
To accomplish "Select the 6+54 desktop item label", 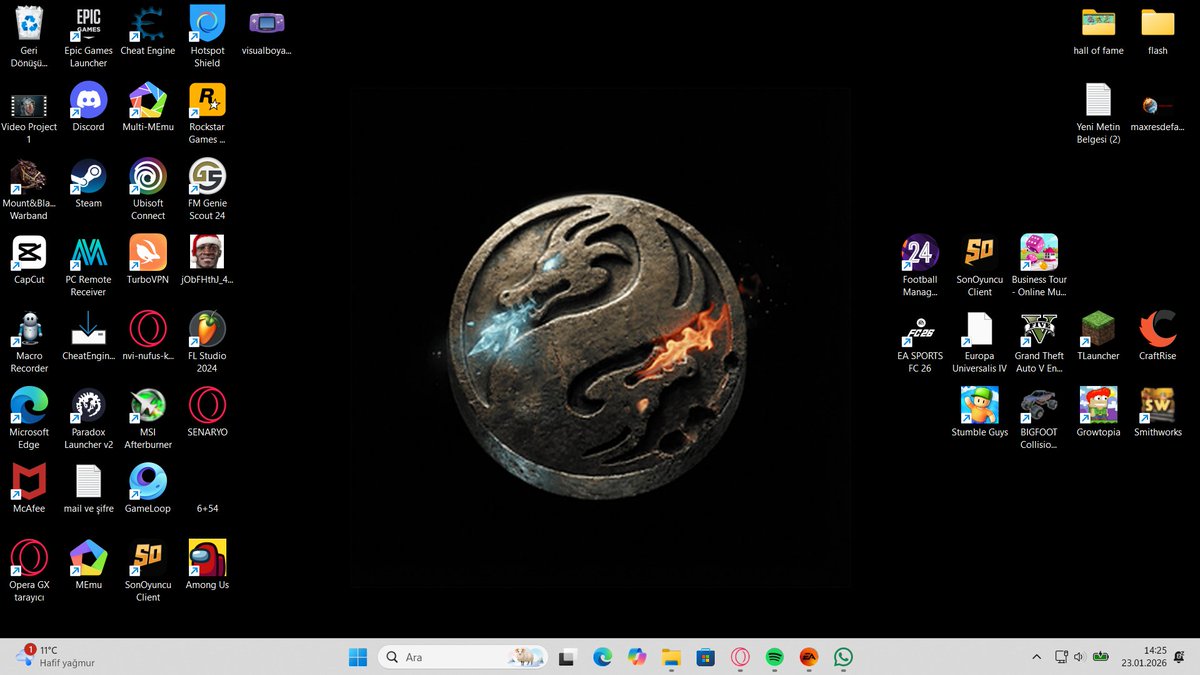I will click(x=207, y=508).
